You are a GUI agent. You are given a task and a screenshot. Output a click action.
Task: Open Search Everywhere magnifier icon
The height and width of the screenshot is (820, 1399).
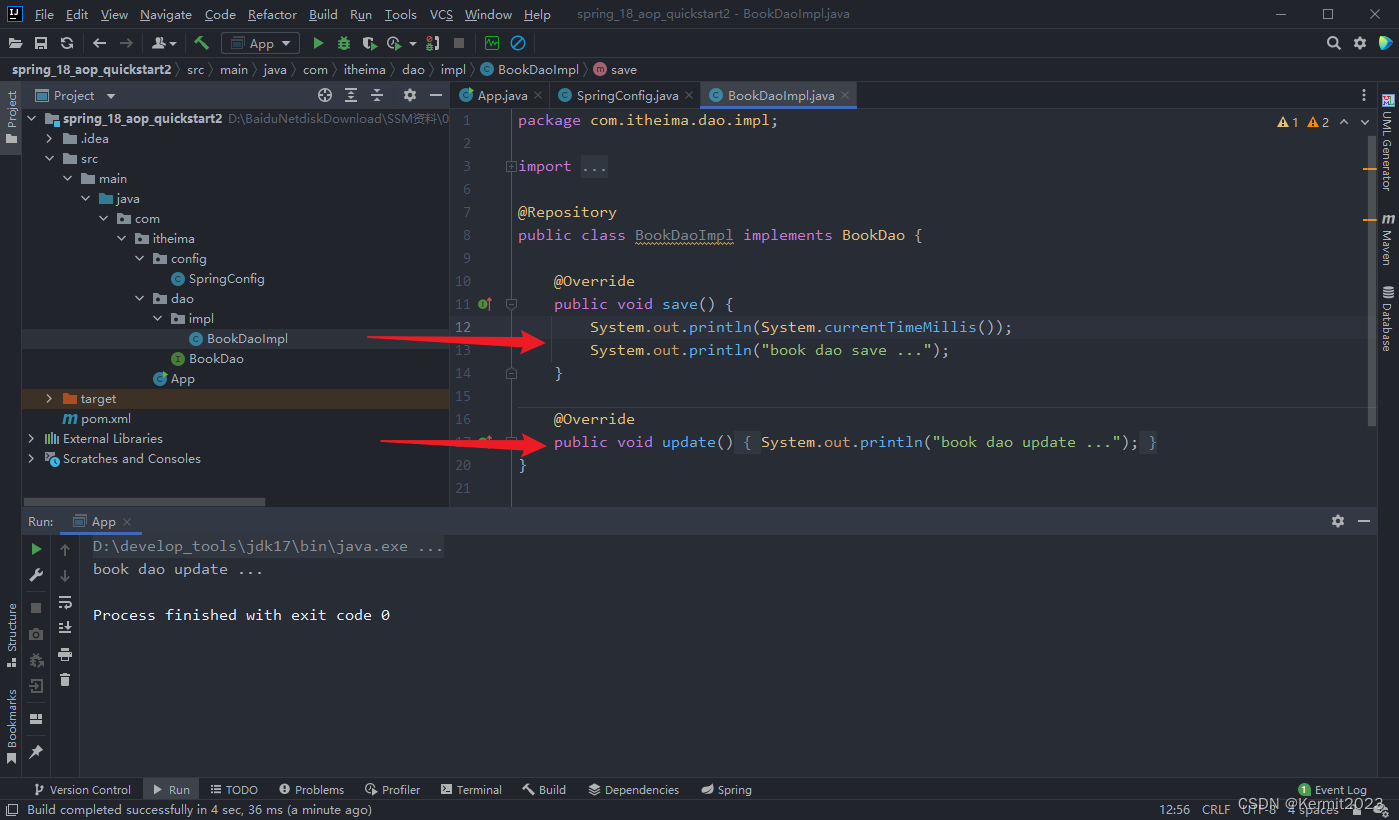tap(1334, 43)
